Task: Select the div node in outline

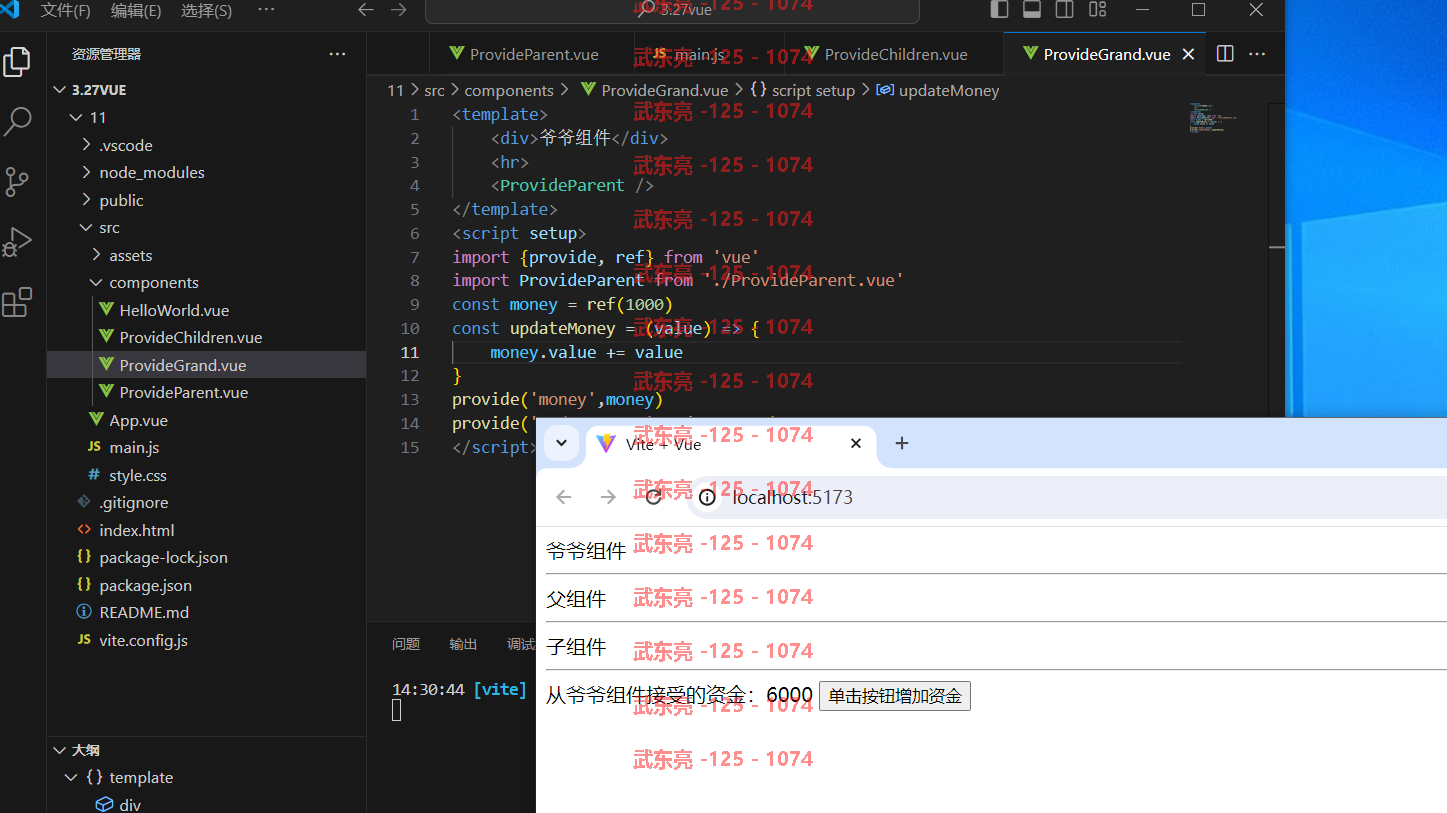Action: (206, 804)
